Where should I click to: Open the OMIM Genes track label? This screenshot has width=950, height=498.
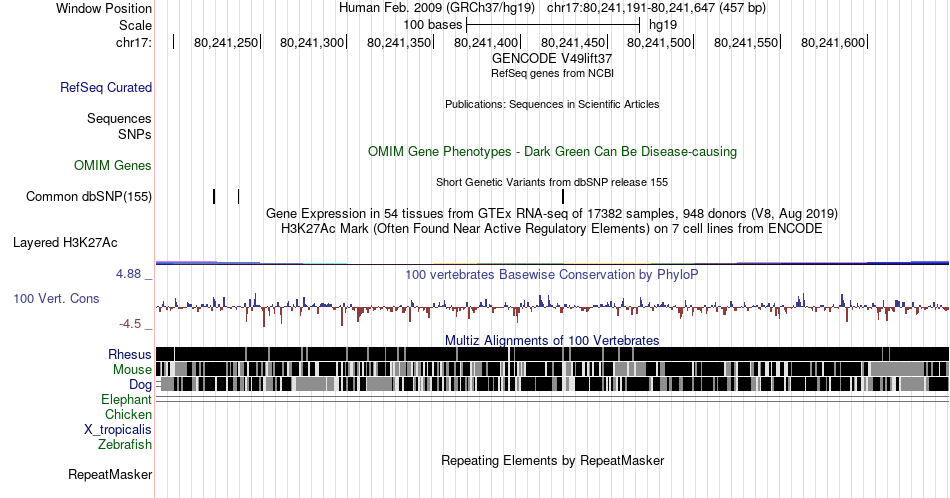113,165
